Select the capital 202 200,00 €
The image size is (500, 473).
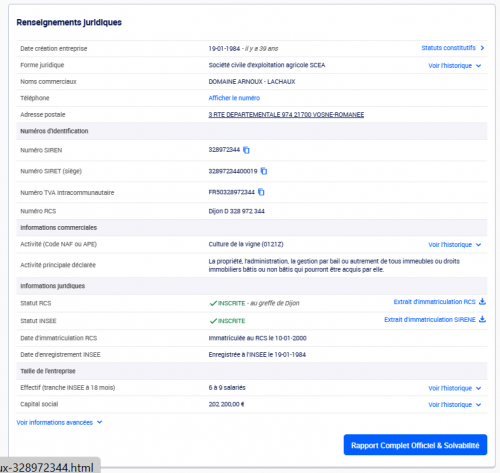(x=226, y=404)
